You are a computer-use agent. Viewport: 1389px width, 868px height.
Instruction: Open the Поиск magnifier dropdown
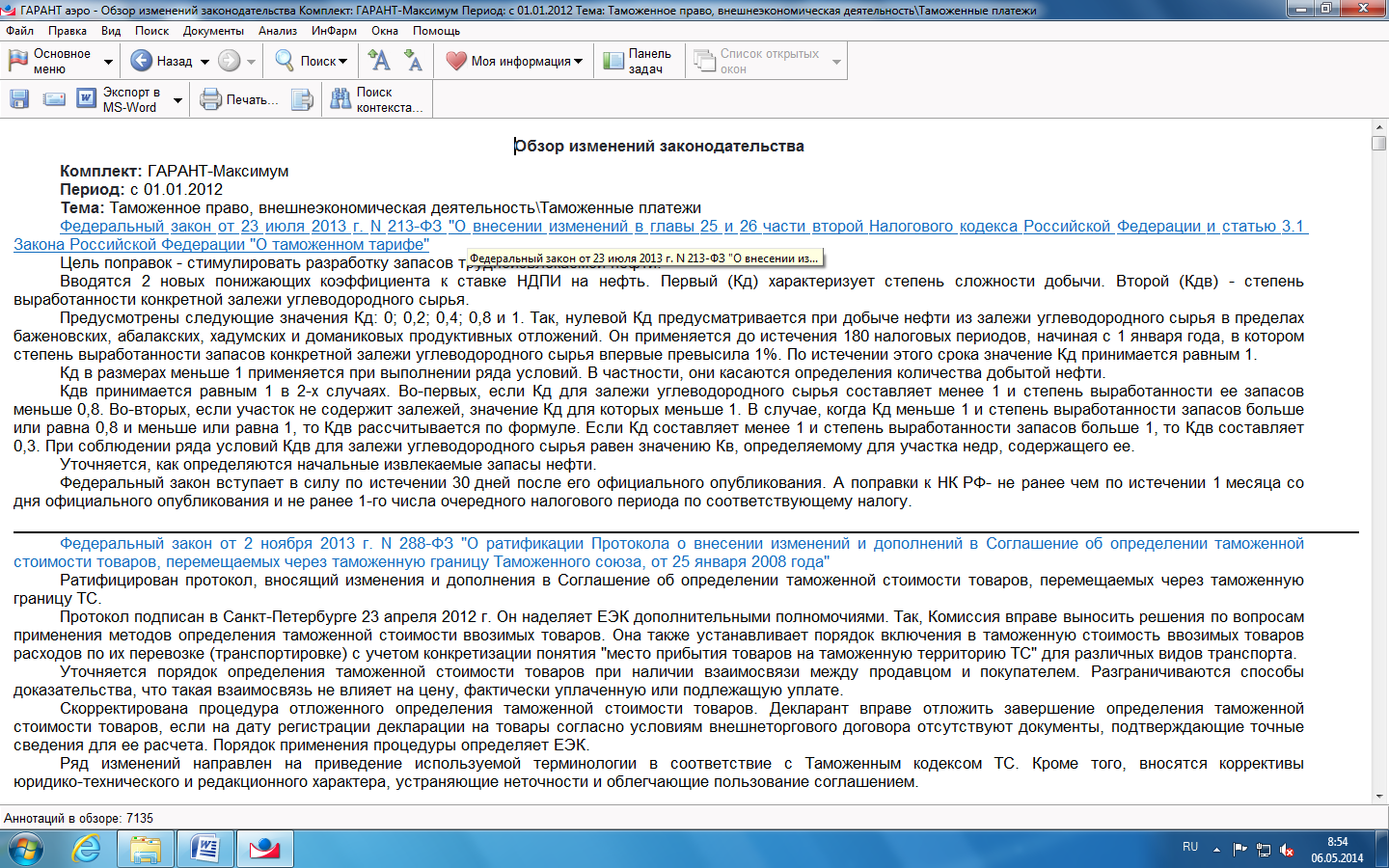tap(311, 61)
